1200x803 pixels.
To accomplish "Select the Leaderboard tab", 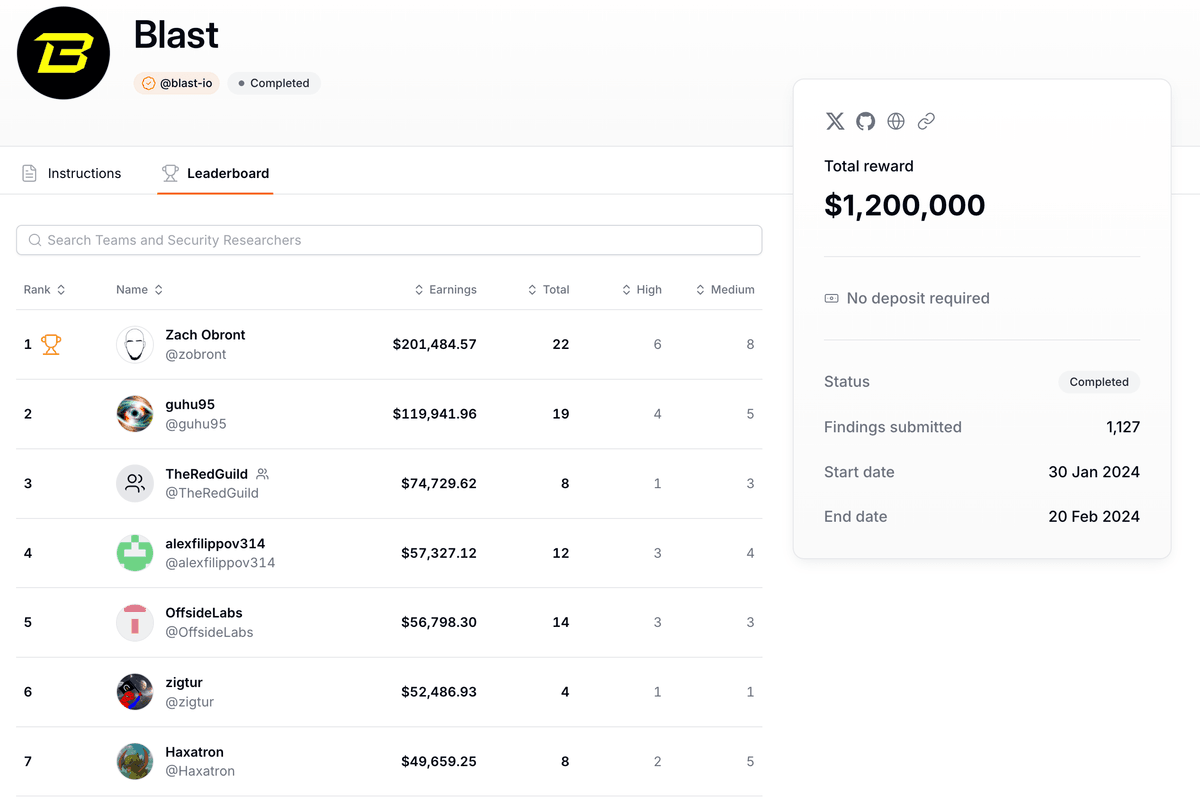I will [x=215, y=173].
